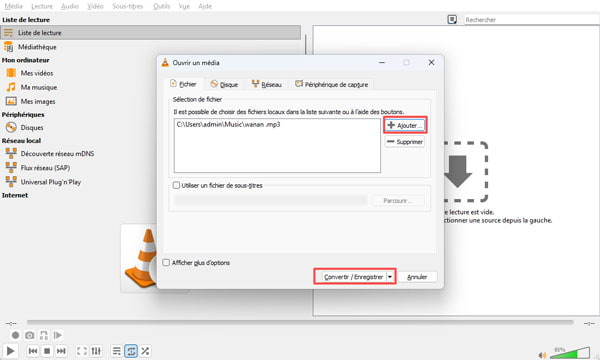The image size is (600, 360).
Task: Open the Audio menu
Action: 70,6
